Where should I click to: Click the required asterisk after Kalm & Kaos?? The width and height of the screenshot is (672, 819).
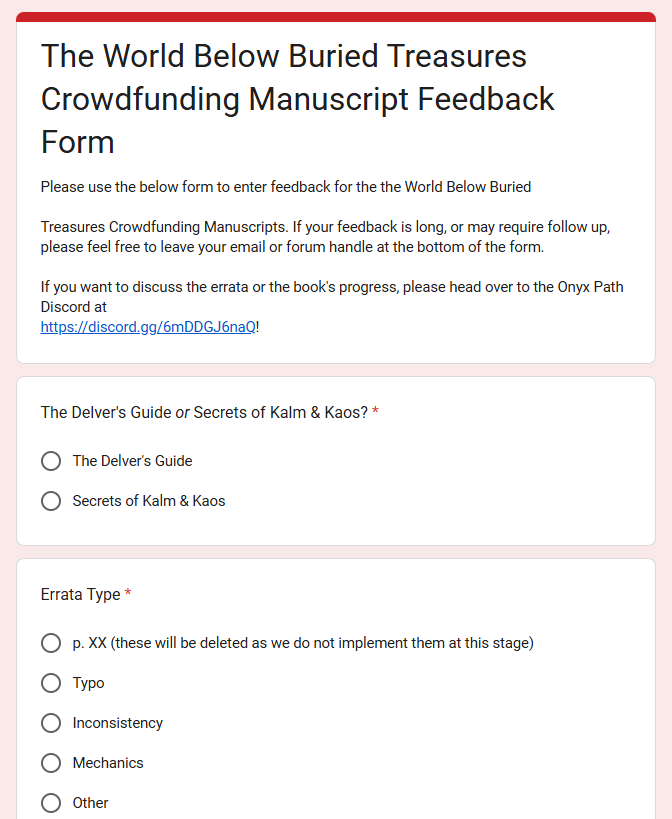click(375, 412)
